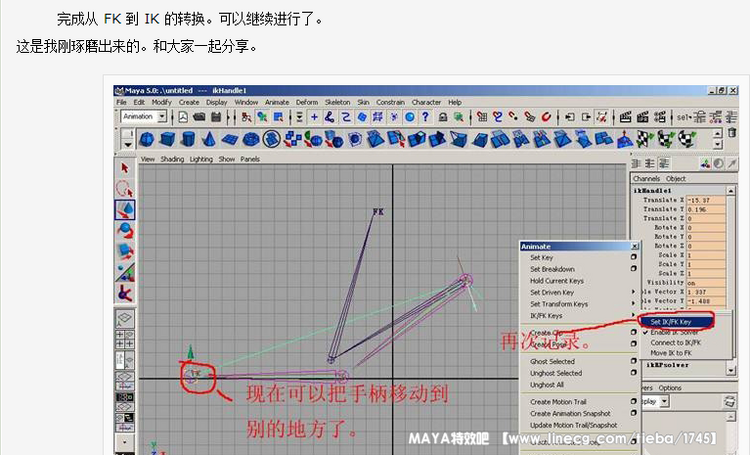Screen dimensions: 750x455
Task: Click the open scene folder icon
Action: coord(199,117)
